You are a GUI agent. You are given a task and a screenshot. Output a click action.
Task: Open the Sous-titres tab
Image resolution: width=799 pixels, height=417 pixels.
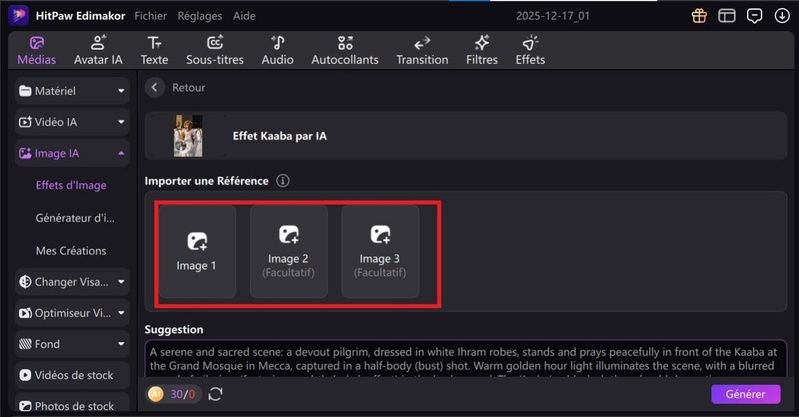[215, 50]
